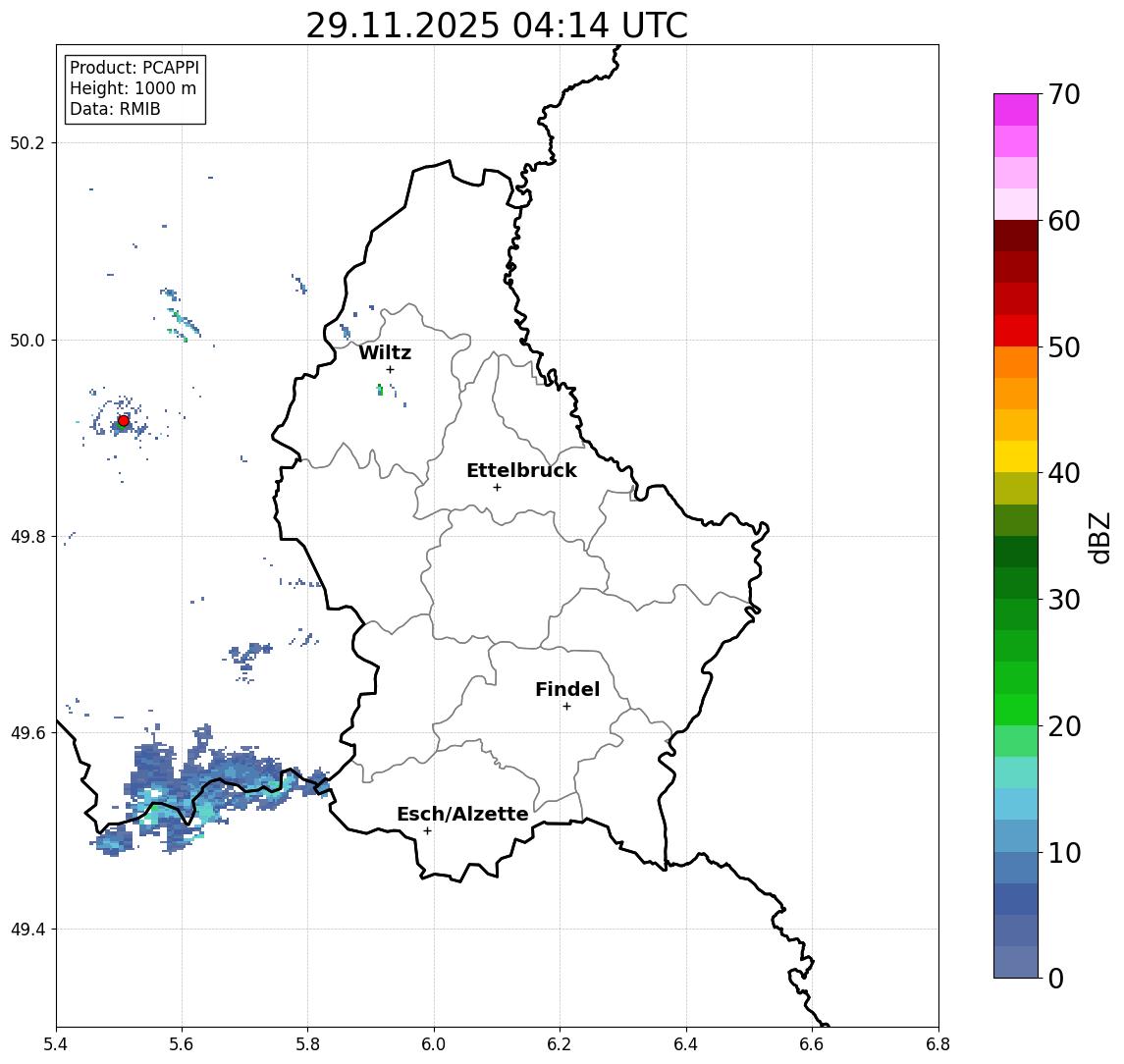Click the plus marker below Findel
1124x1064 pixels.
pos(566,707)
